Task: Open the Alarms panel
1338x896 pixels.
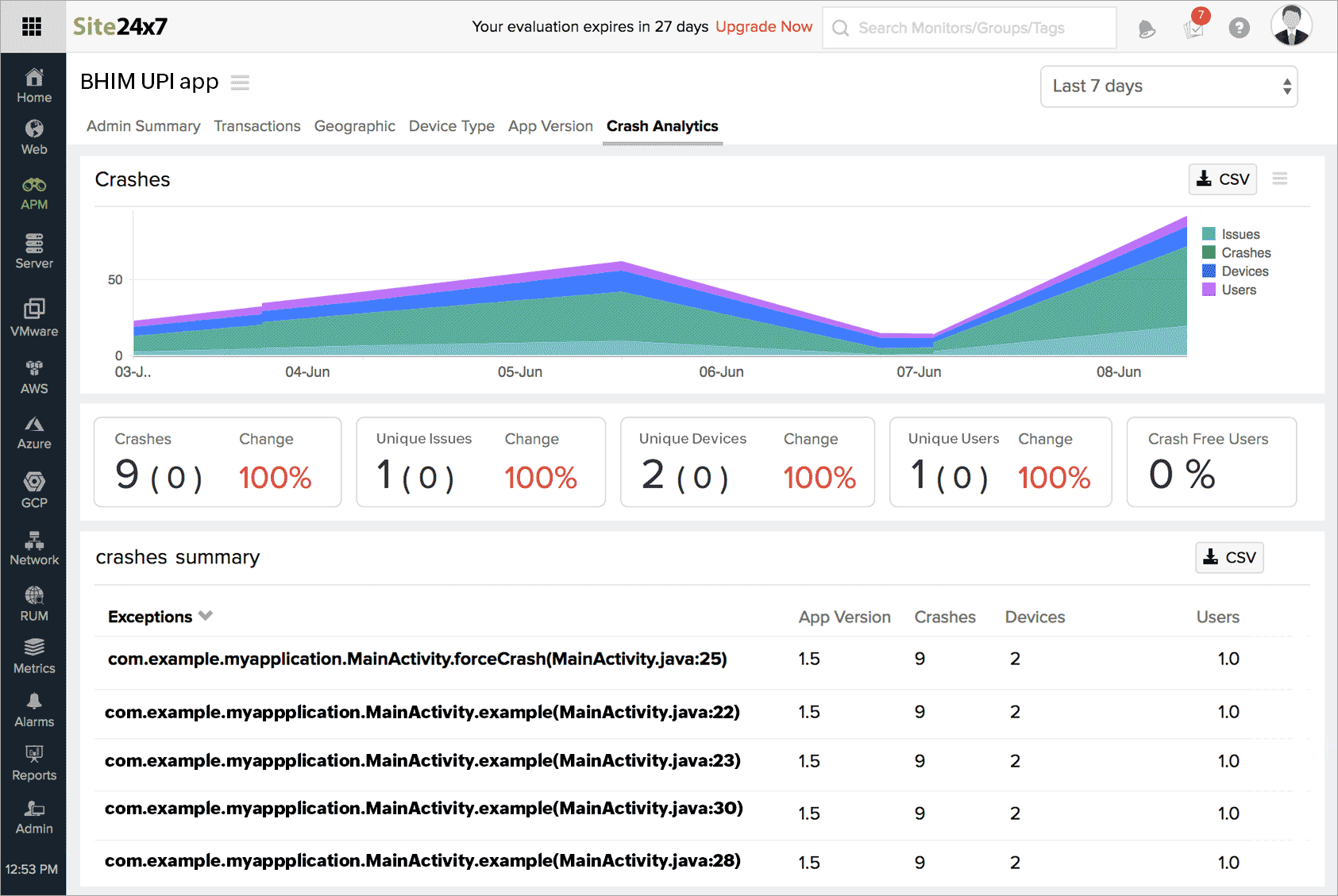Action: tap(33, 710)
